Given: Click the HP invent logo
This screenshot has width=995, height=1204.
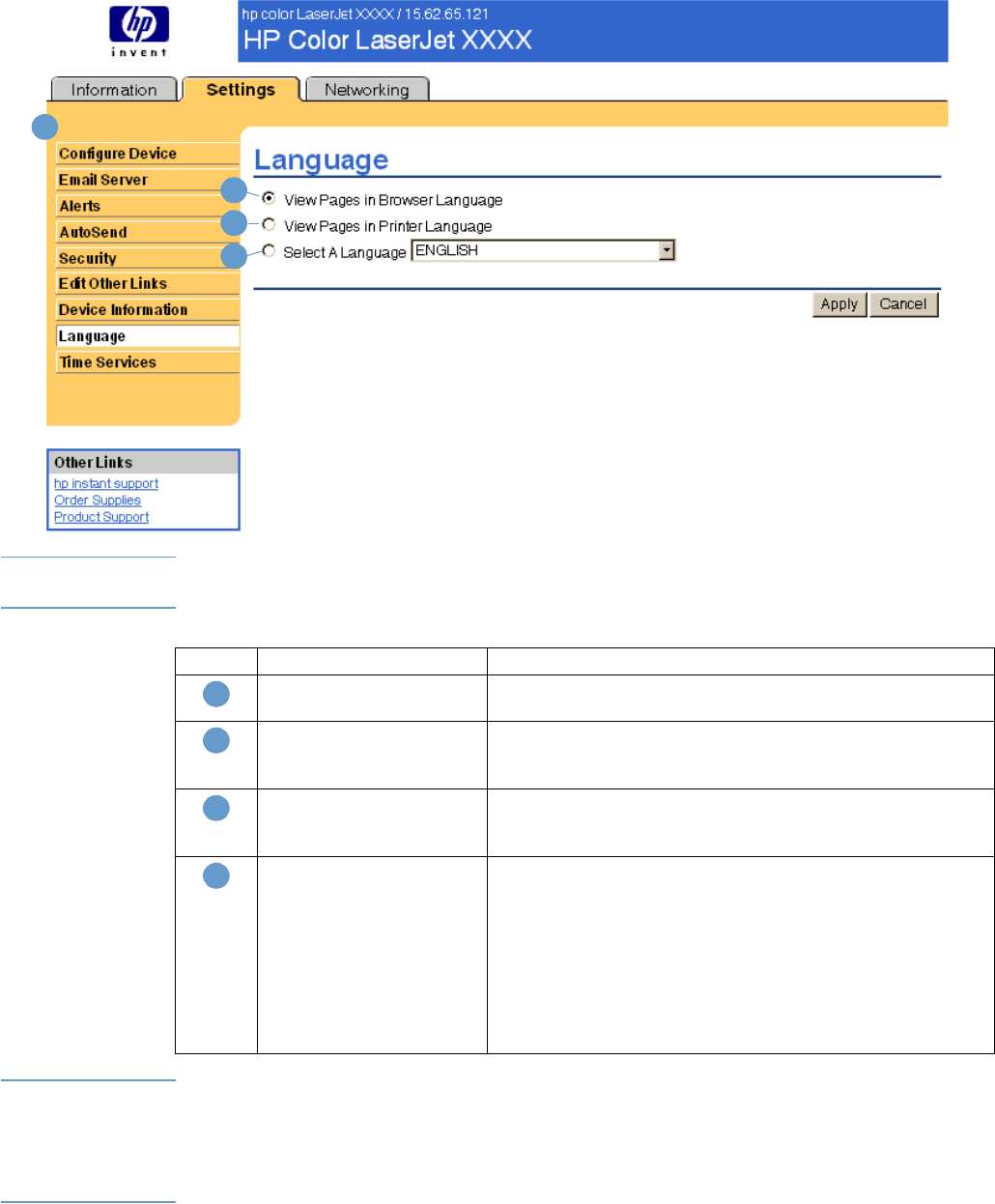Looking at the screenshot, I should pos(139,31).
